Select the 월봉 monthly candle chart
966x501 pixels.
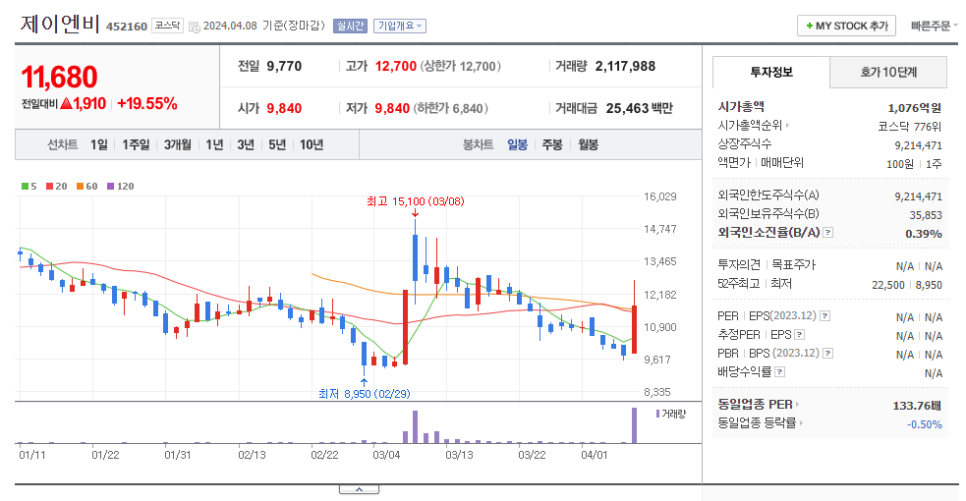588,145
